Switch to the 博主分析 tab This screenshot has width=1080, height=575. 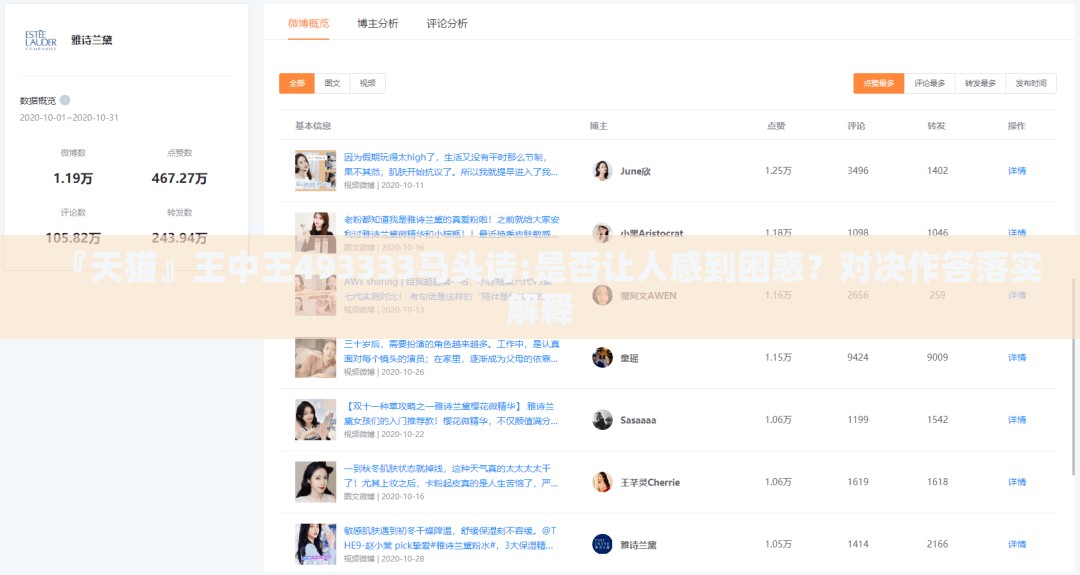[x=377, y=23]
